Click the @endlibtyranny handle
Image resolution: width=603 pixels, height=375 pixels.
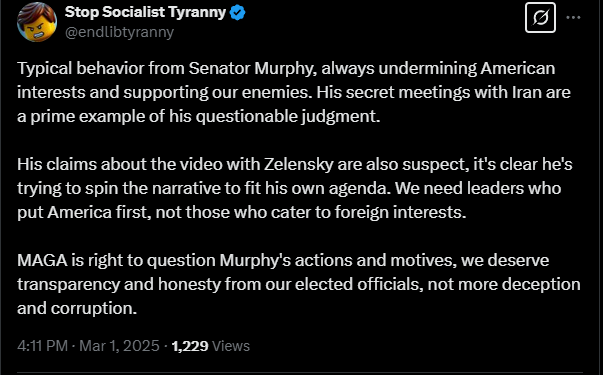pyautogui.click(x=119, y=32)
